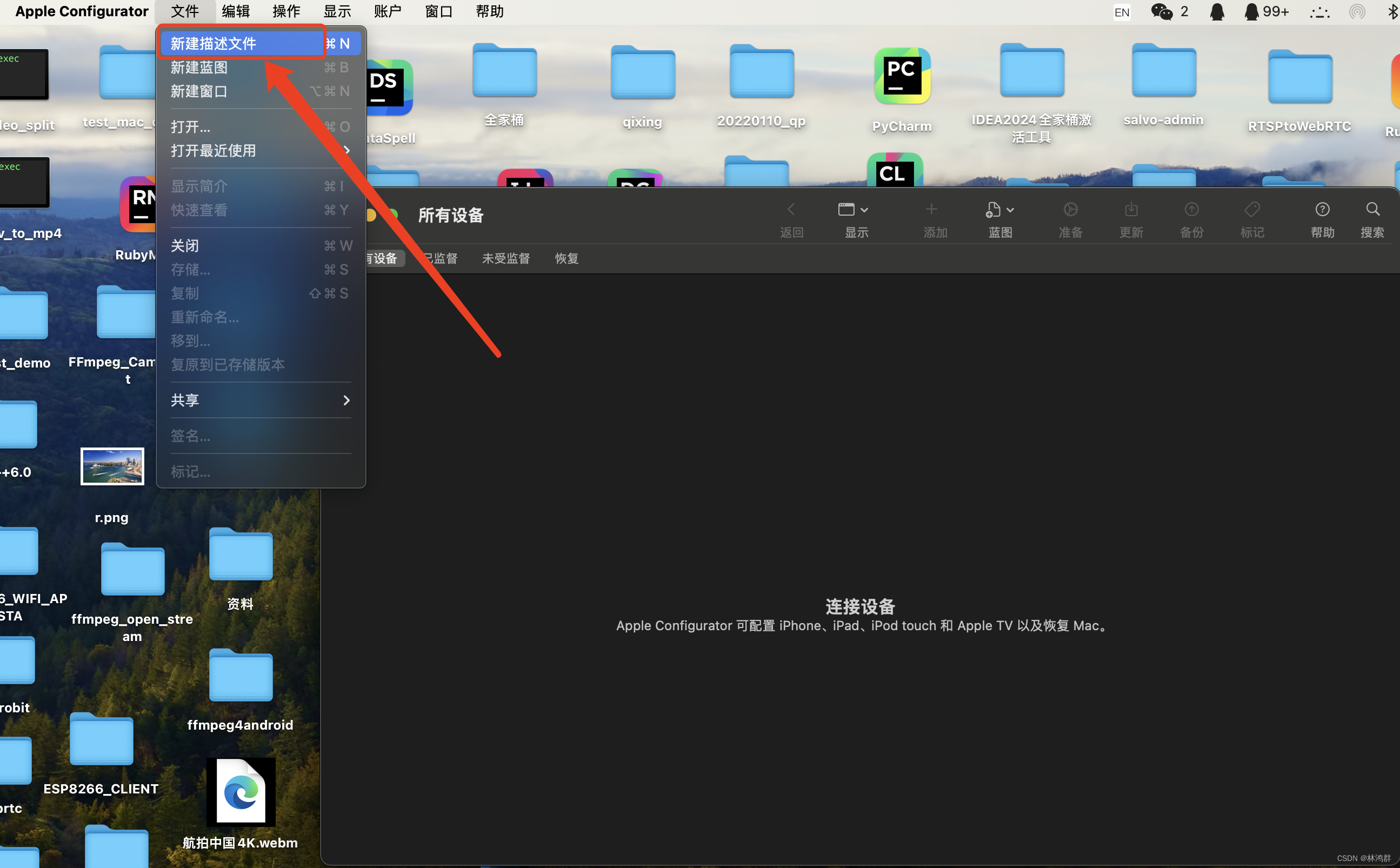Choose 打开… from the 文件 menu

point(261,126)
